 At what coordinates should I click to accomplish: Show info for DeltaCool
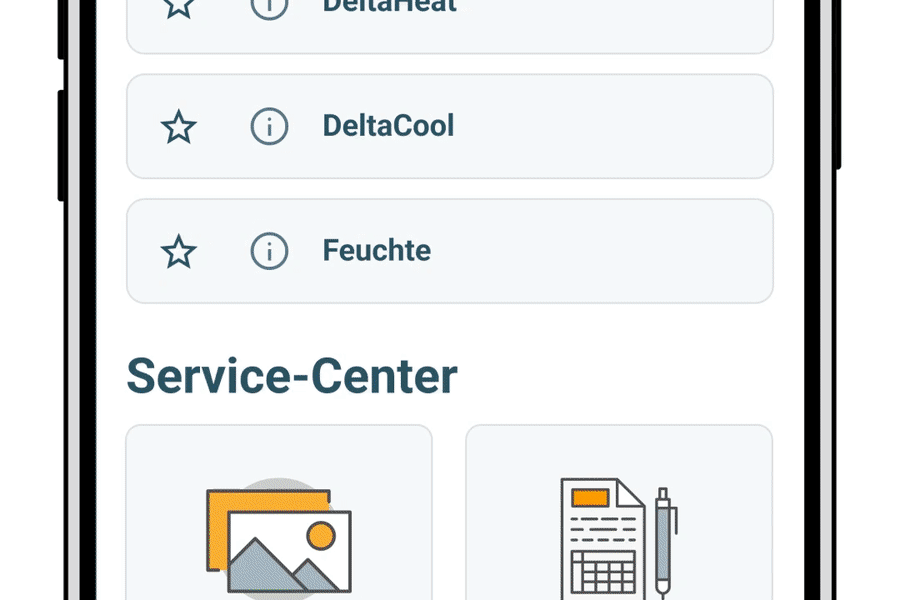click(x=269, y=127)
